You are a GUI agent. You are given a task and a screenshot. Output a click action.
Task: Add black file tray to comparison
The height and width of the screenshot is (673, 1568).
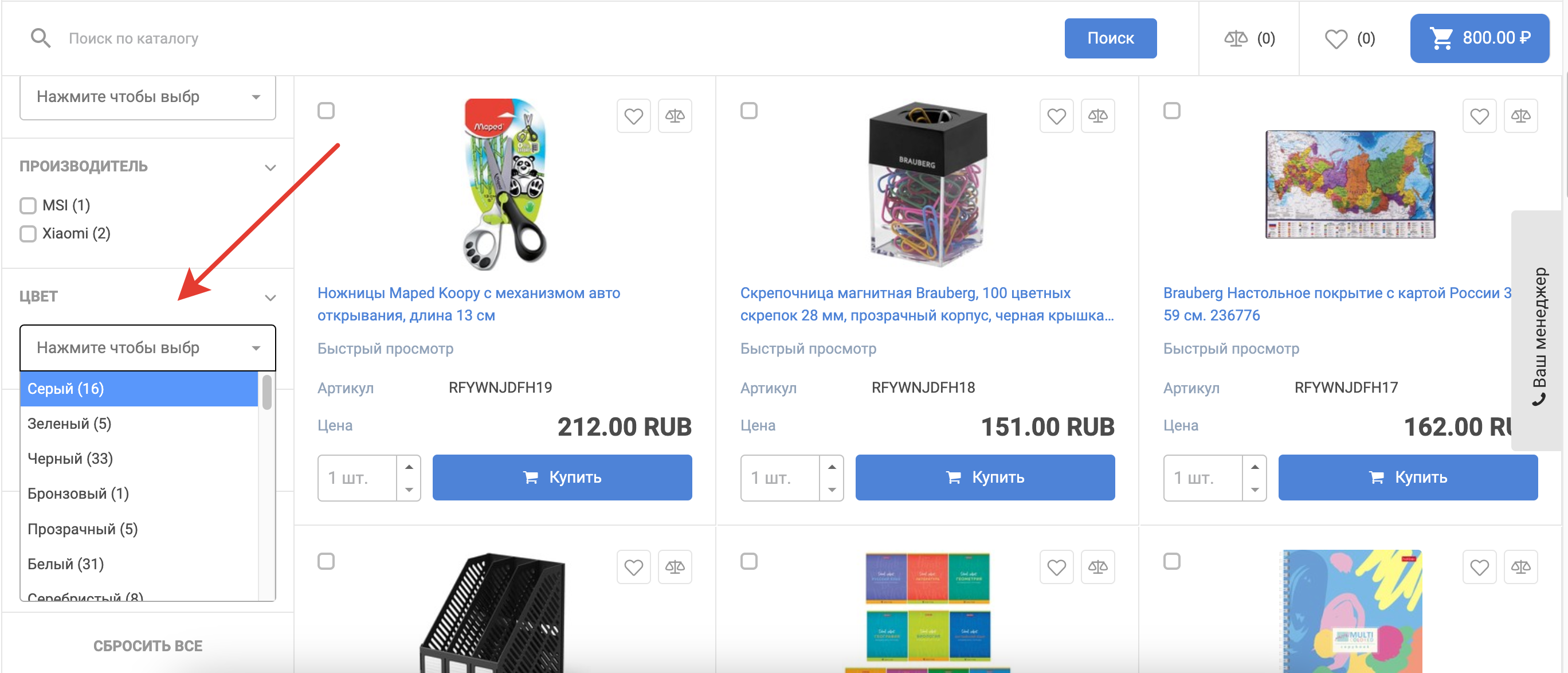point(675,567)
